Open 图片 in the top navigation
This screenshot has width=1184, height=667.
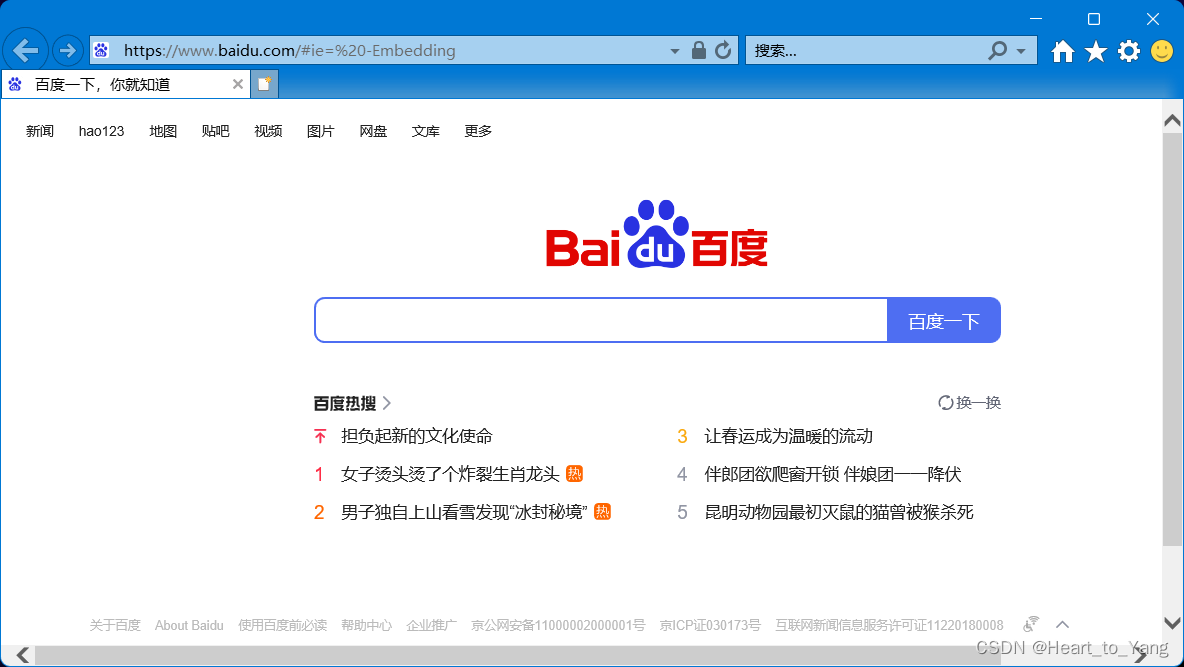[x=320, y=131]
